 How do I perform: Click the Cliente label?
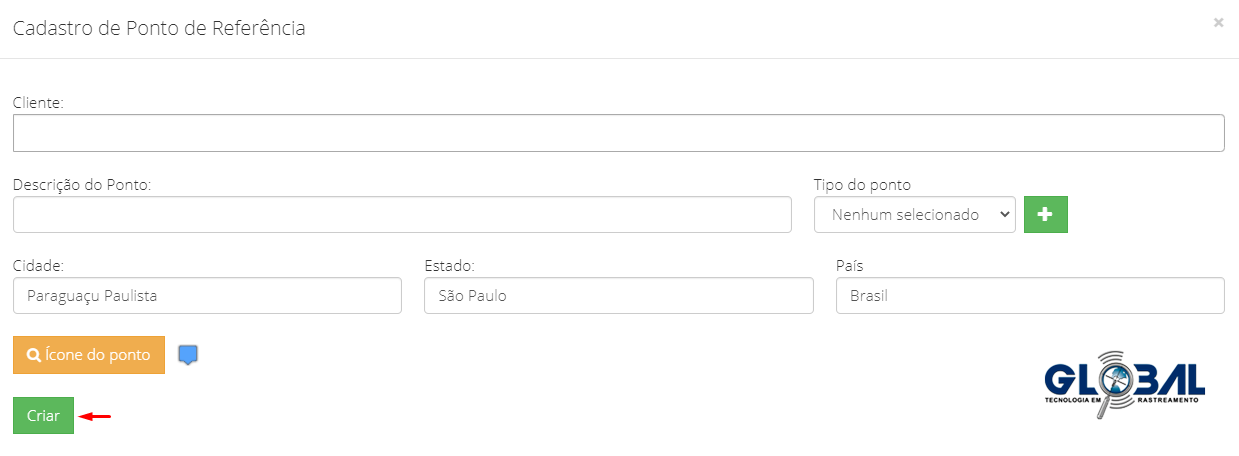coord(38,103)
